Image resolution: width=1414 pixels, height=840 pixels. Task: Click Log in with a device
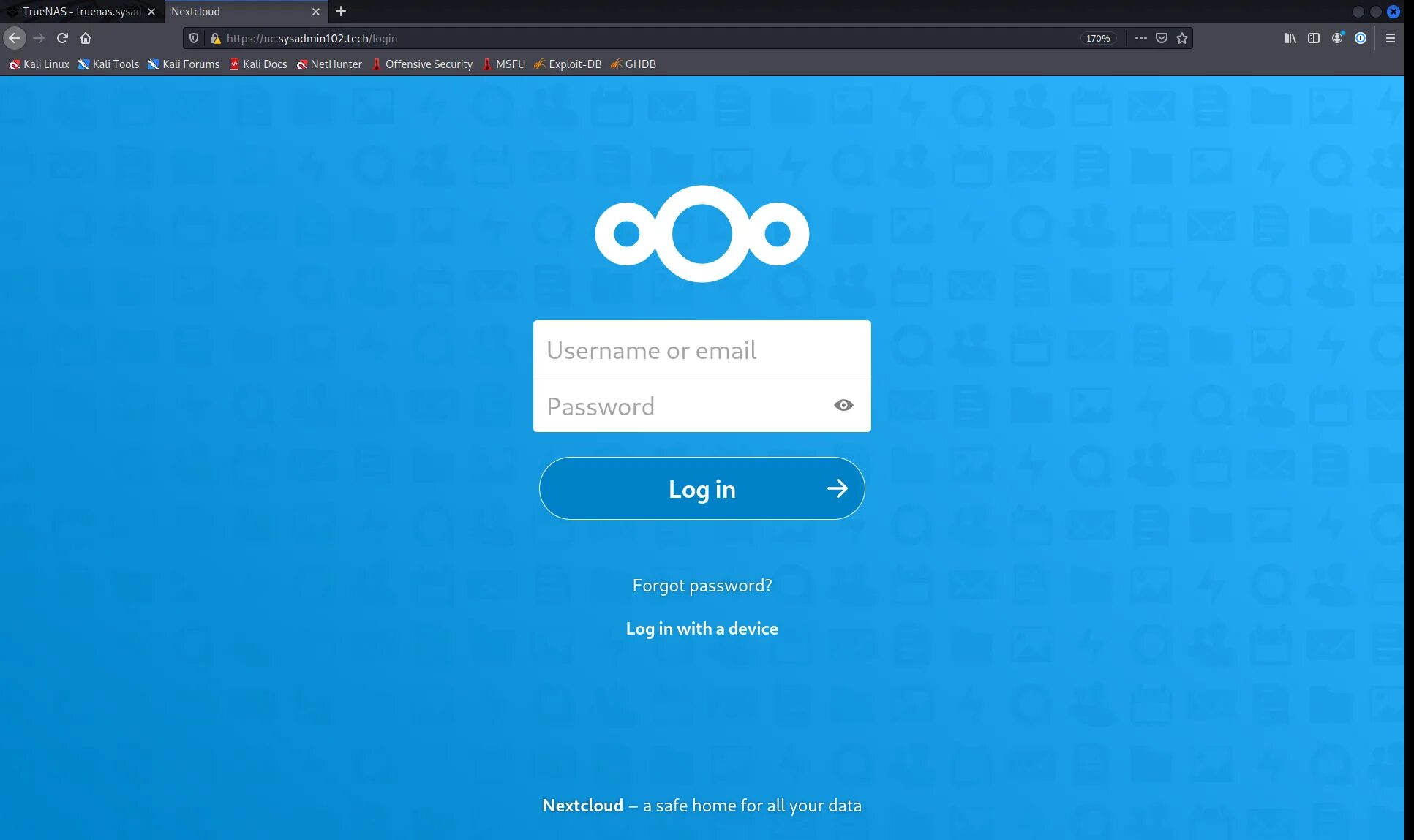pyautogui.click(x=702, y=629)
